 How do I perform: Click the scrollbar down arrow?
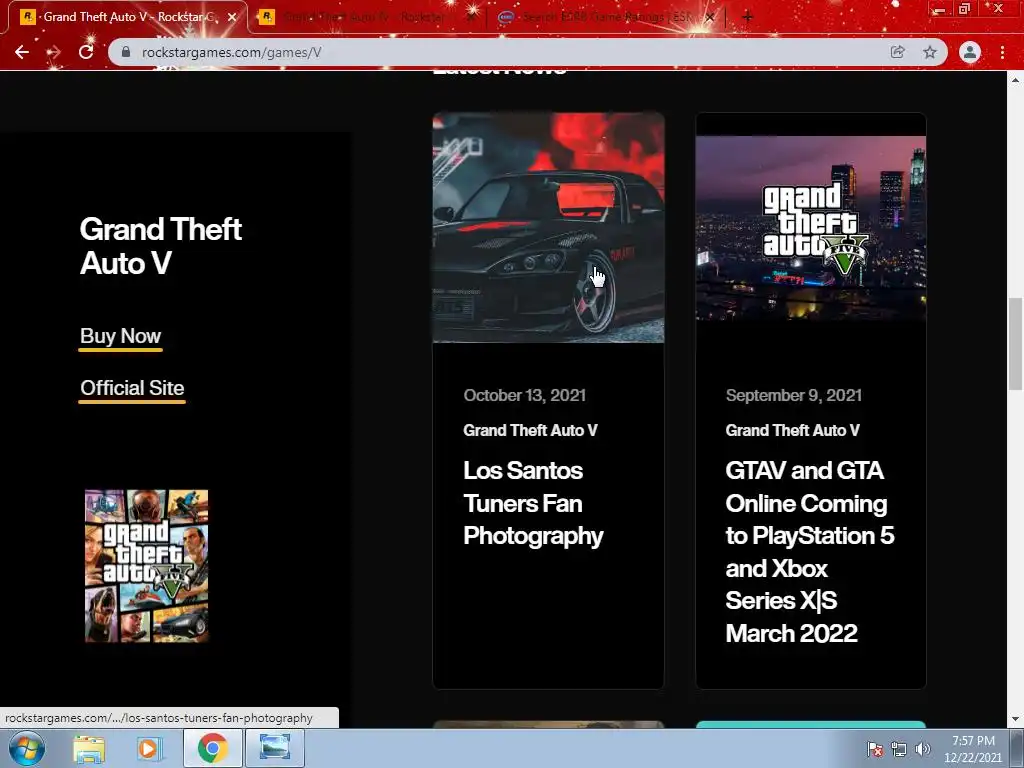tap(1015, 719)
